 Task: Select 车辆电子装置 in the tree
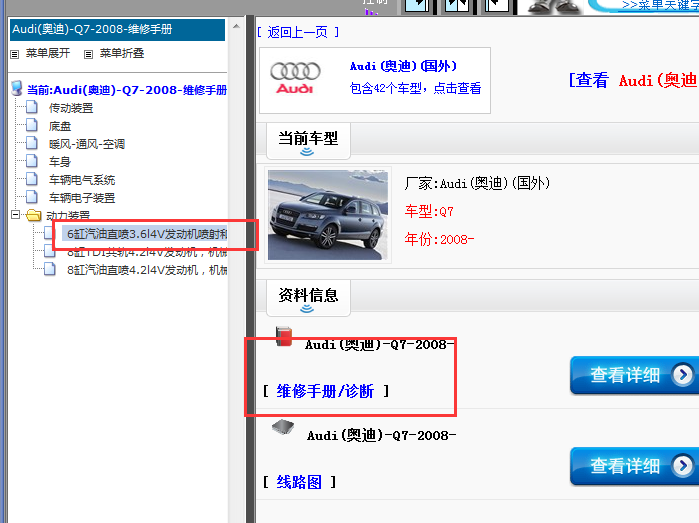point(82,198)
